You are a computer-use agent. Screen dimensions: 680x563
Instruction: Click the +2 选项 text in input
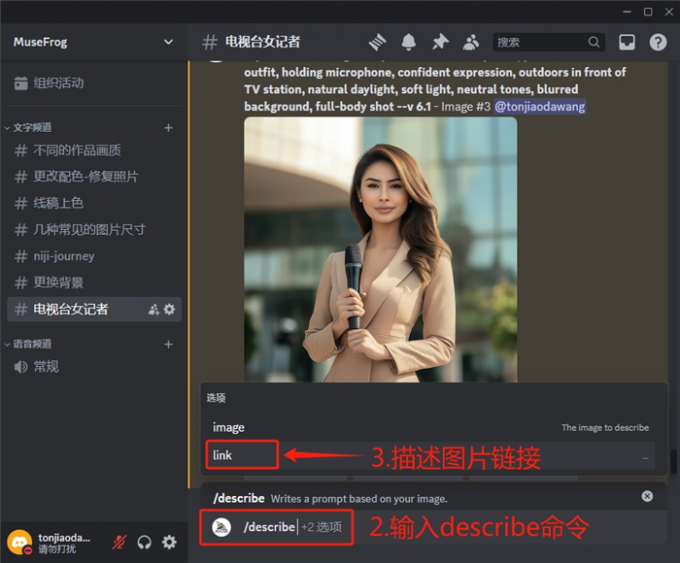pos(321,527)
